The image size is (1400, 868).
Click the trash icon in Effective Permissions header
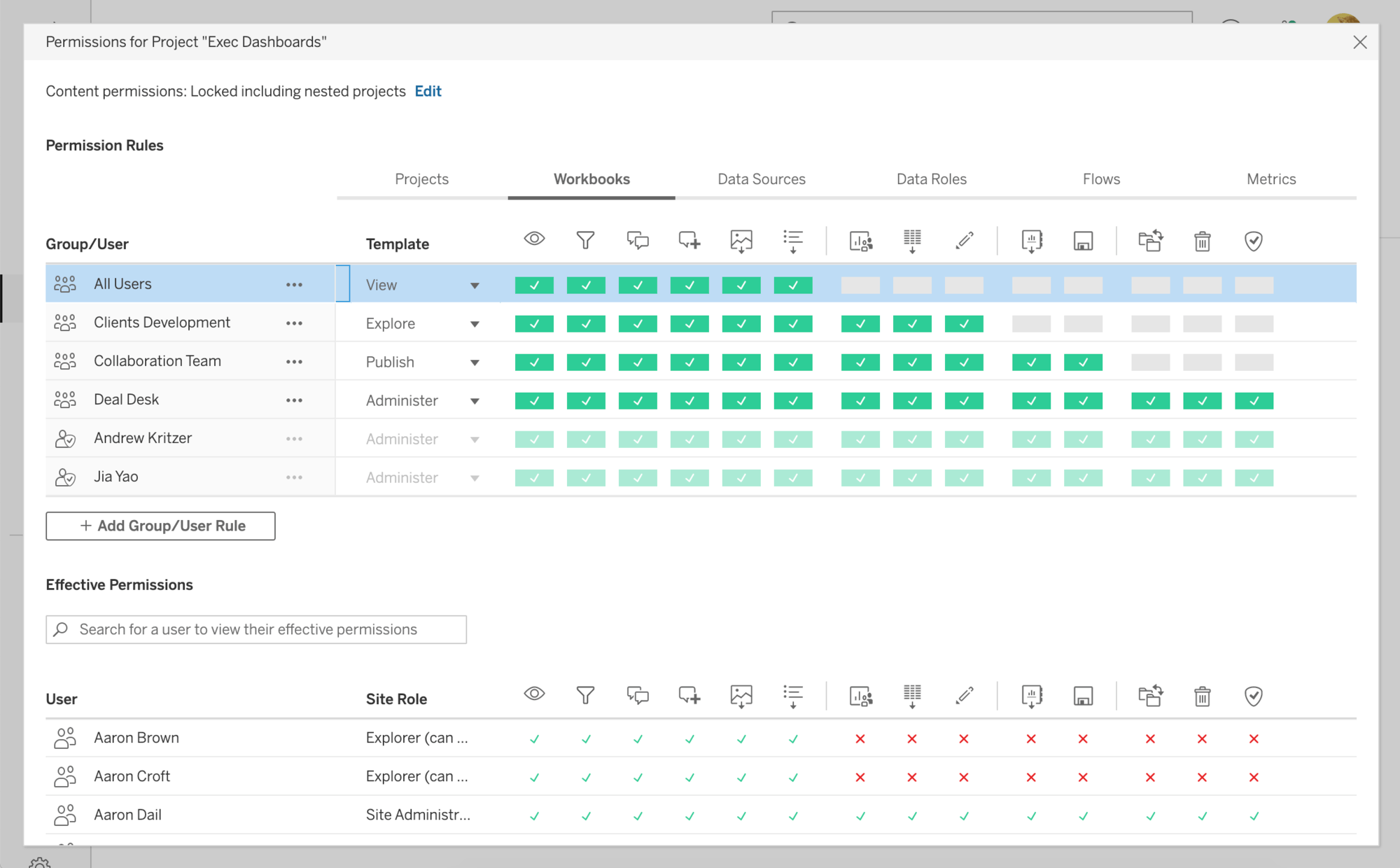click(1202, 696)
